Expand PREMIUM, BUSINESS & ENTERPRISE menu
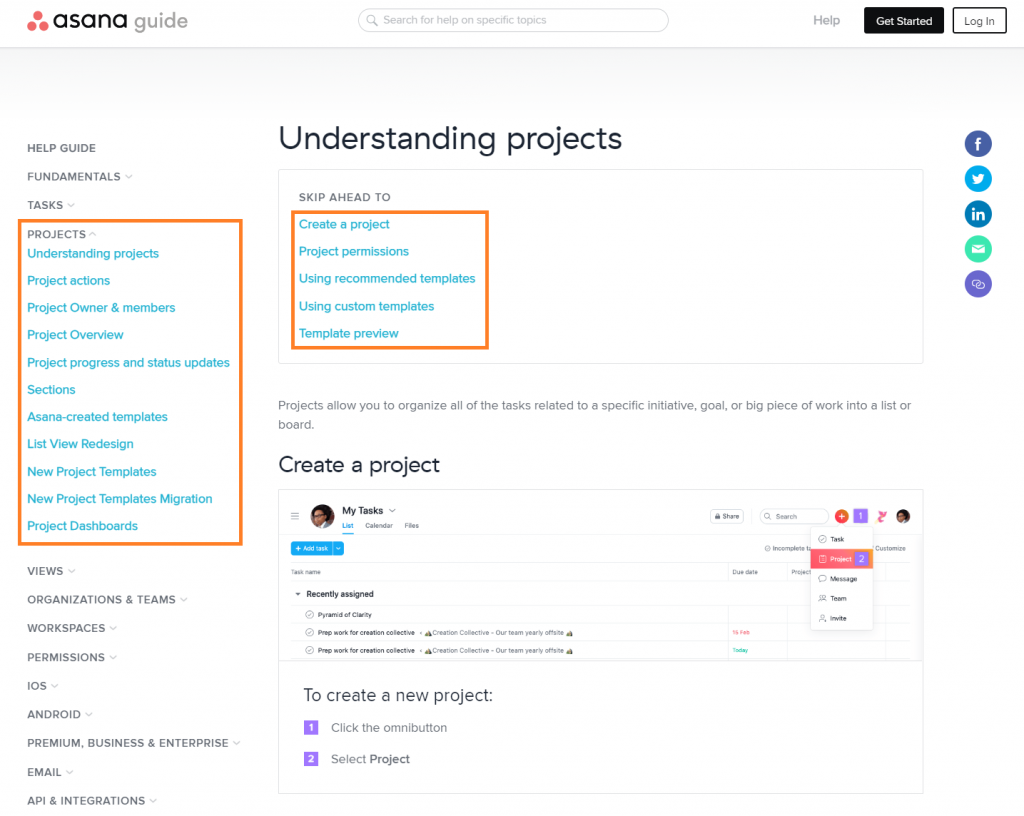Image resolution: width=1024 pixels, height=816 pixels. point(134,744)
